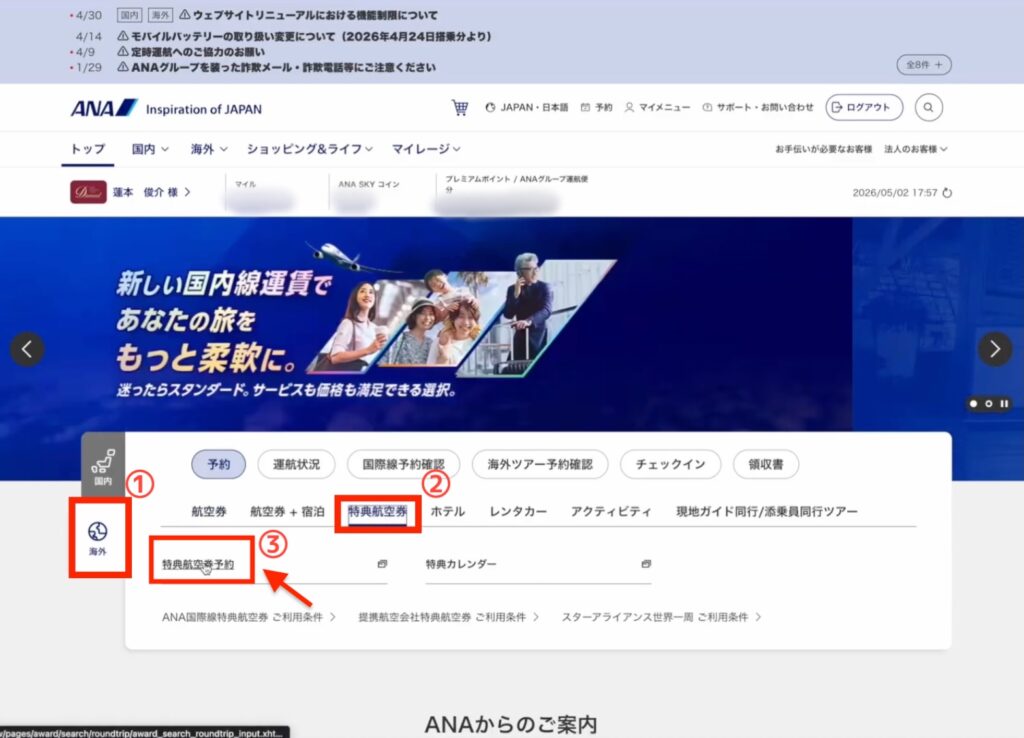Select the チェックイン pill button

[x=671, y=464]
